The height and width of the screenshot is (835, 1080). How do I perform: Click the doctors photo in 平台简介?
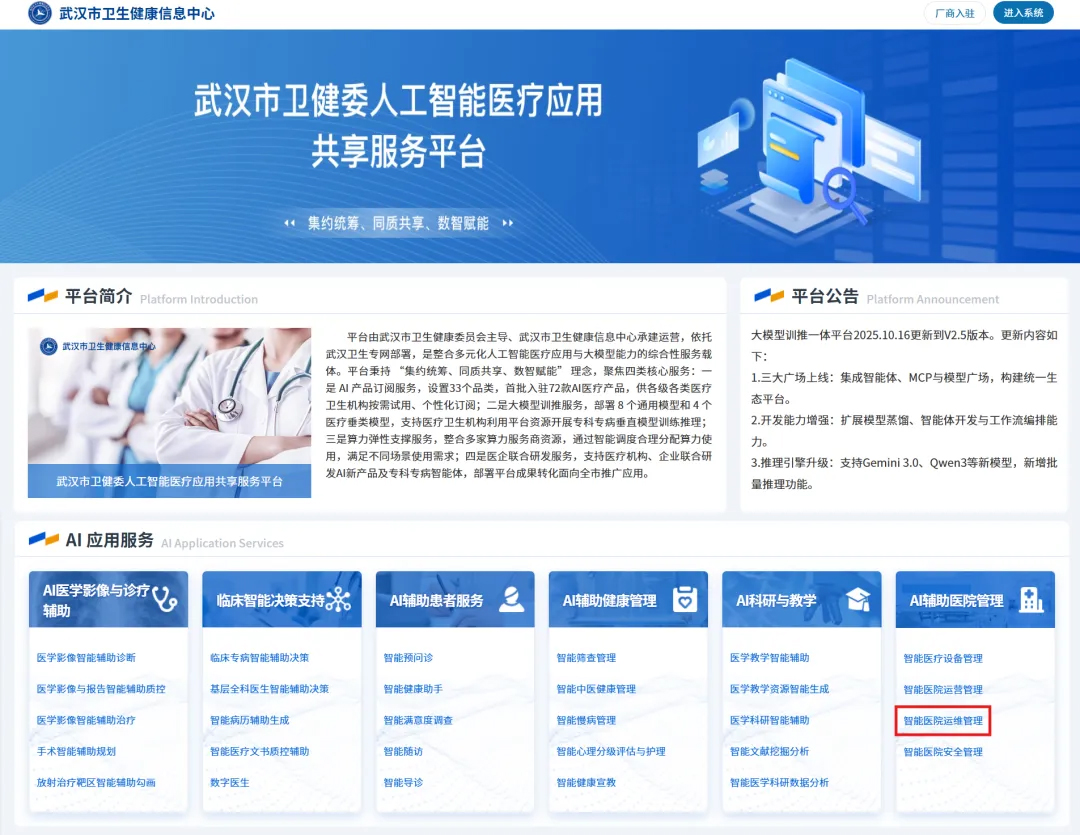pos(169,400)
